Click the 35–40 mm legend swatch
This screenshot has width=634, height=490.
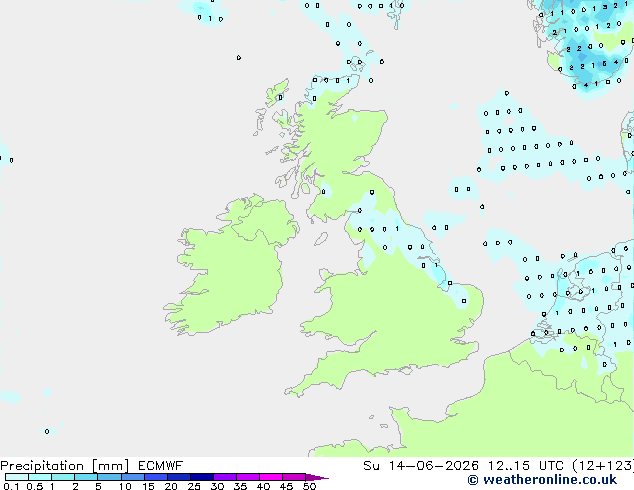[247, 477]
